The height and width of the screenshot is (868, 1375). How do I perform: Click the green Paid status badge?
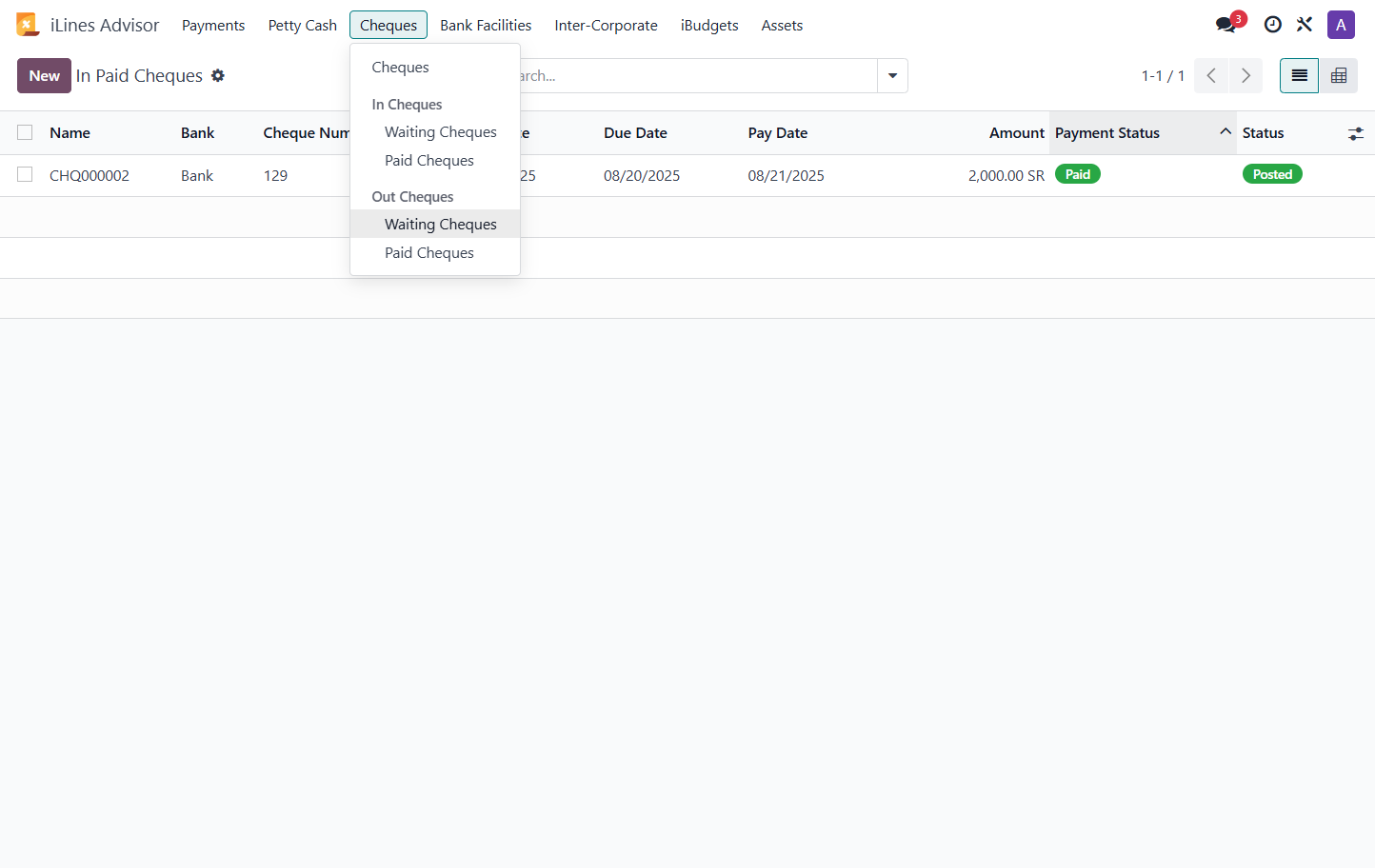[1078, 174]
